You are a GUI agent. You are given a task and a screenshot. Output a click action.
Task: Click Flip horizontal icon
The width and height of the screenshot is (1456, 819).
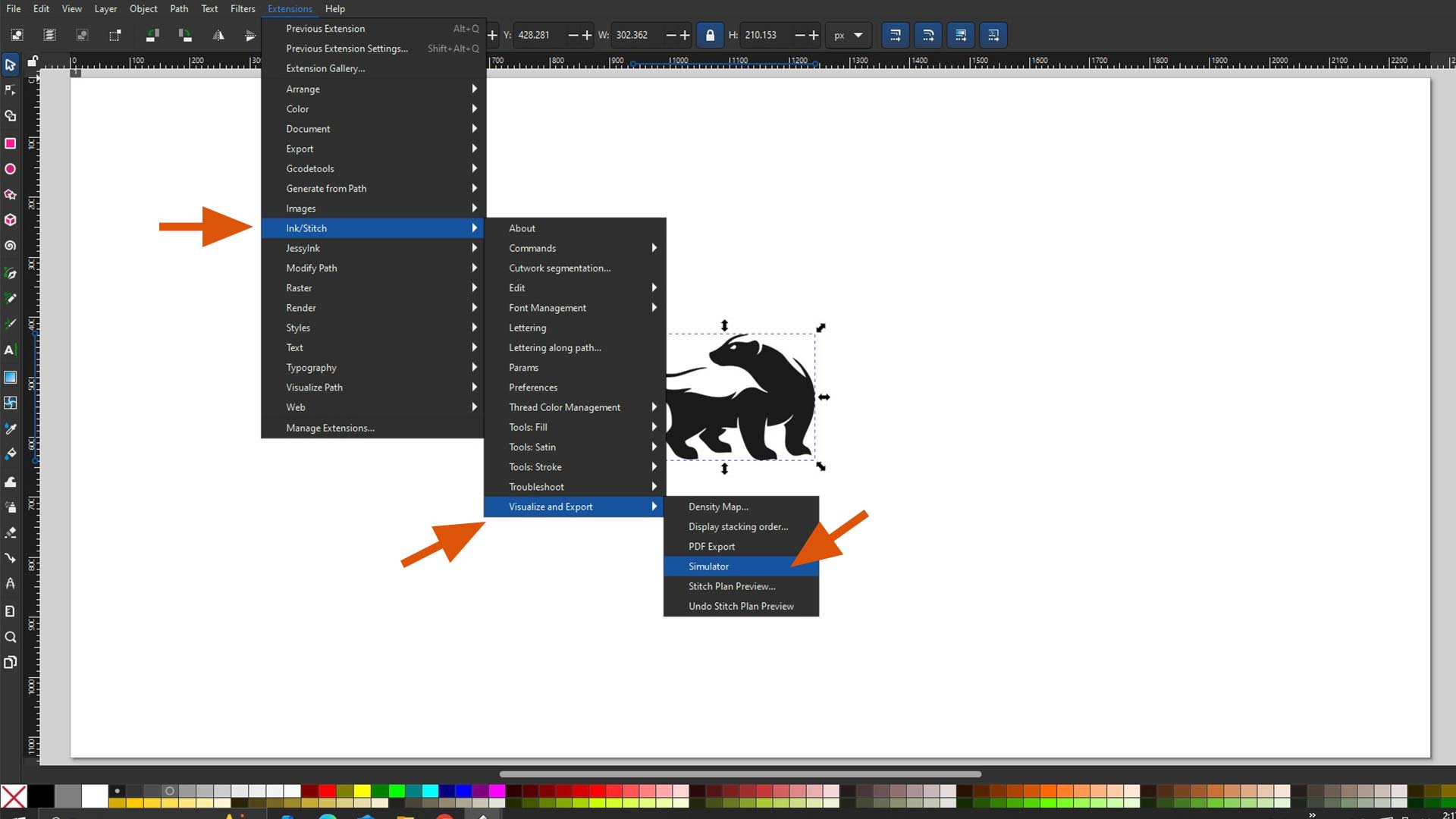[x=218, y=35]
